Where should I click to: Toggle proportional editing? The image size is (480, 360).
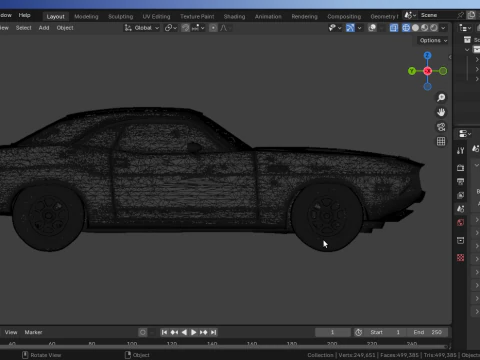point(213,28)
